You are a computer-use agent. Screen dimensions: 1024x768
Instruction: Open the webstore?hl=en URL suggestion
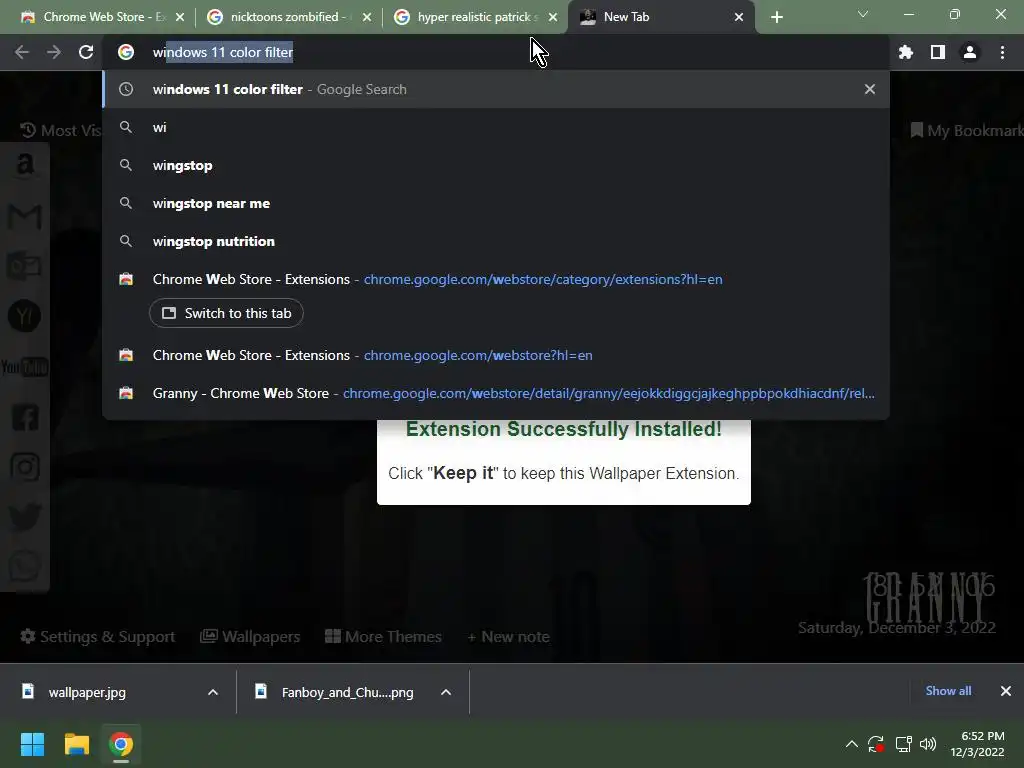click(x=496, y=355)
